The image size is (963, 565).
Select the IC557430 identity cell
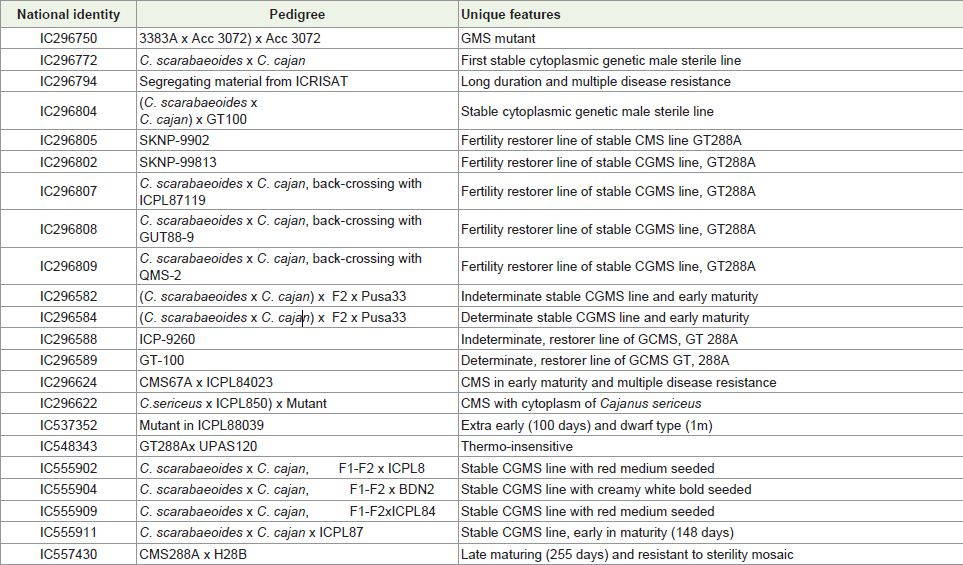coord(68,554)
